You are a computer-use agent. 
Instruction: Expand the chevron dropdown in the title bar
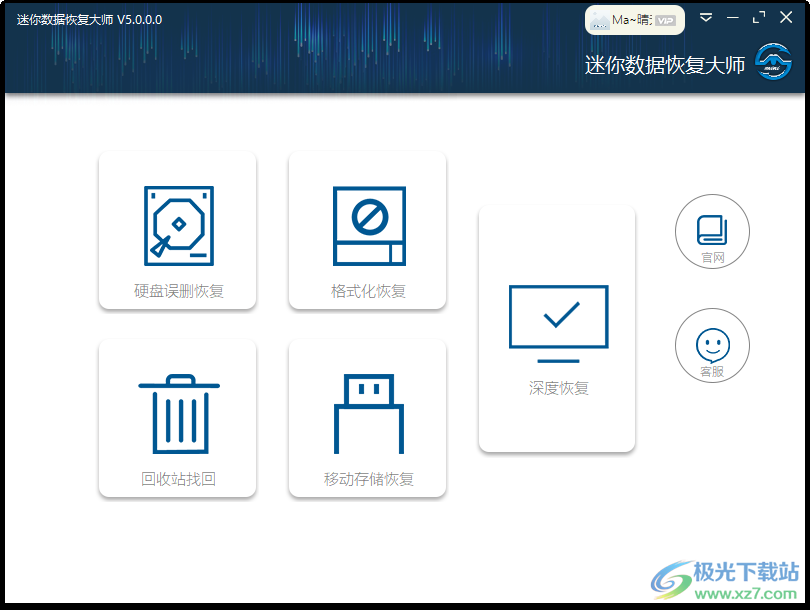[x=707, y=17]
